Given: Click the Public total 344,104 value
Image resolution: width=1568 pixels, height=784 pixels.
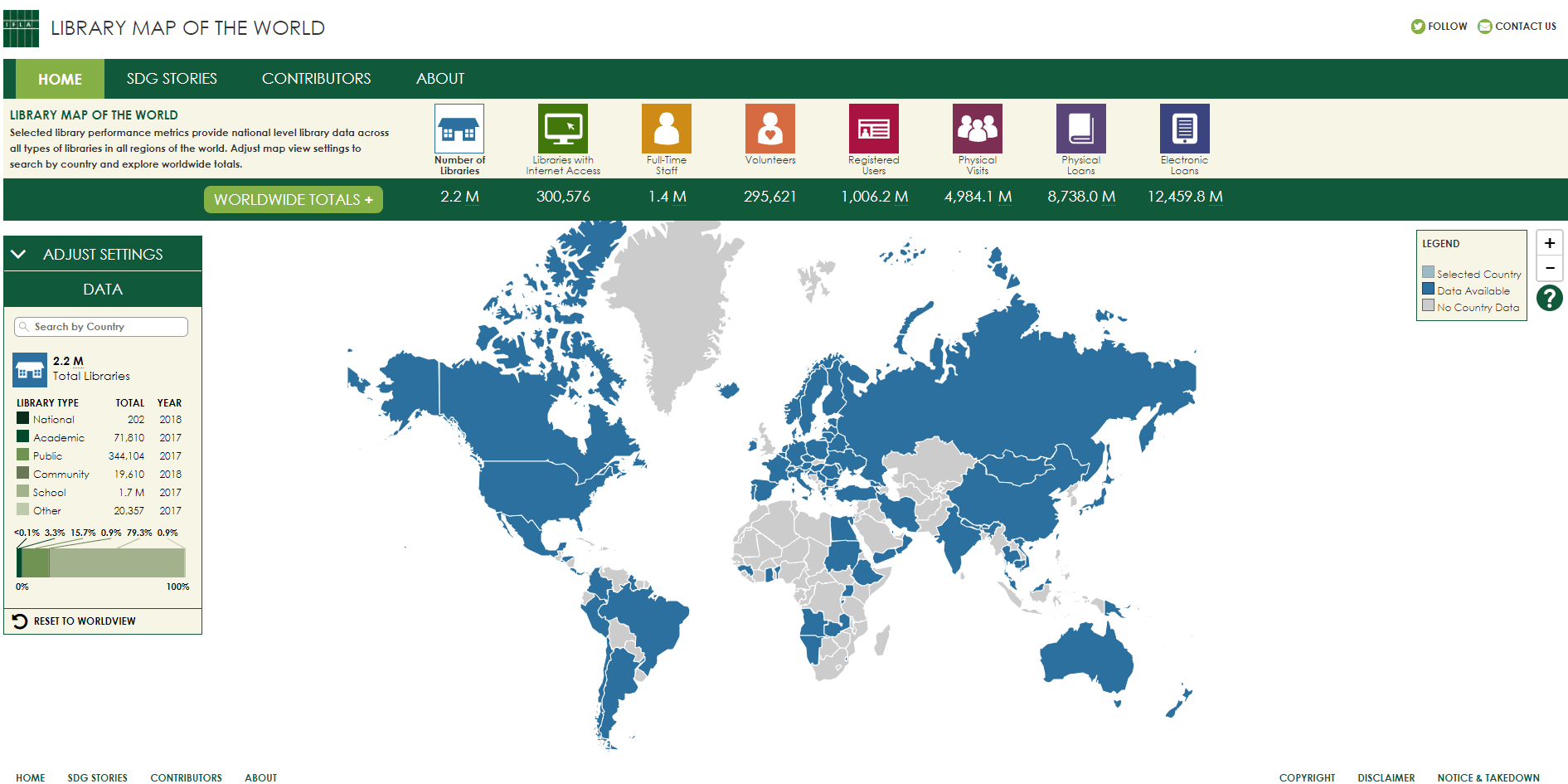Looking at the screenshot, I should pyautogui.click(x=126, y=456).
